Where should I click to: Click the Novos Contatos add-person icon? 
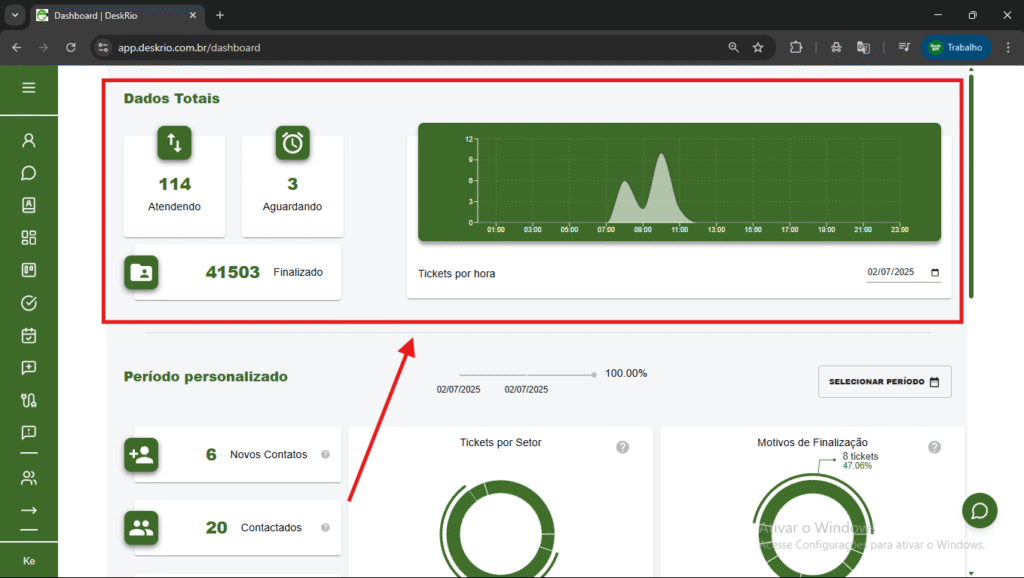[x=141, y=455]
